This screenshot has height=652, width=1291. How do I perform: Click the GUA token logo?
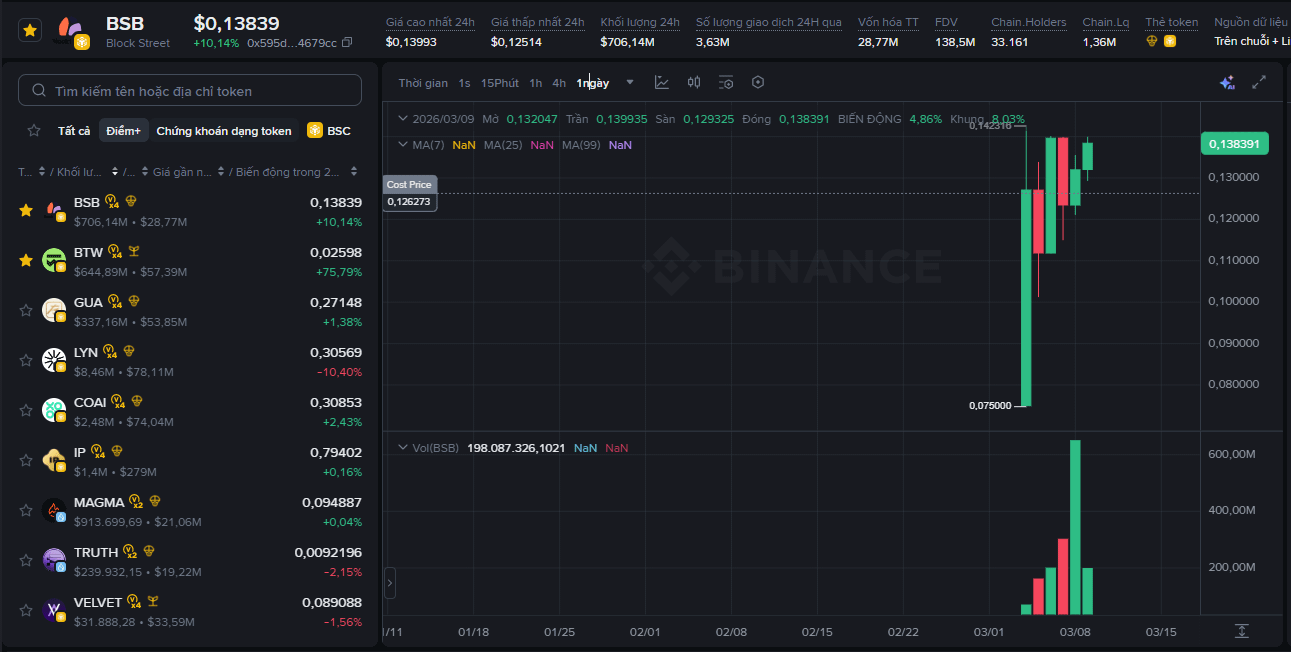[x=54, y=310]
